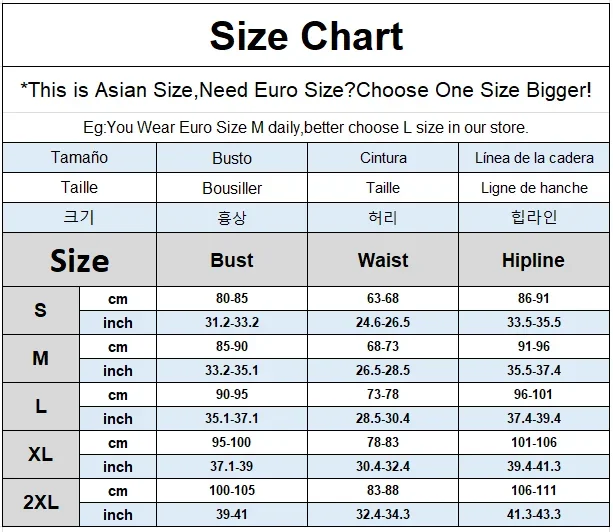Select the S size row label
Image resolution: width=613 pixels, height=532 pixels.
click(x=41, y=310)
